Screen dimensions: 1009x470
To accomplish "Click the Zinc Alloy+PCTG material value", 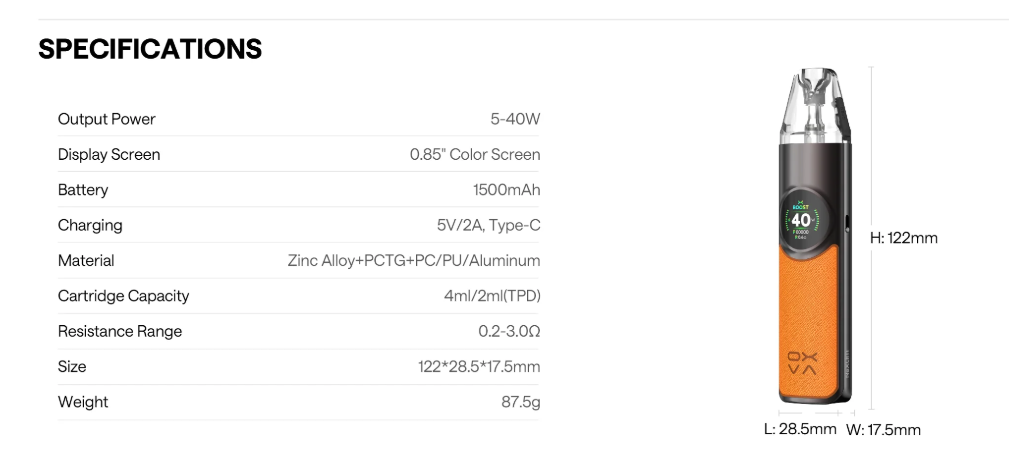I will click(x=413, y=261).
